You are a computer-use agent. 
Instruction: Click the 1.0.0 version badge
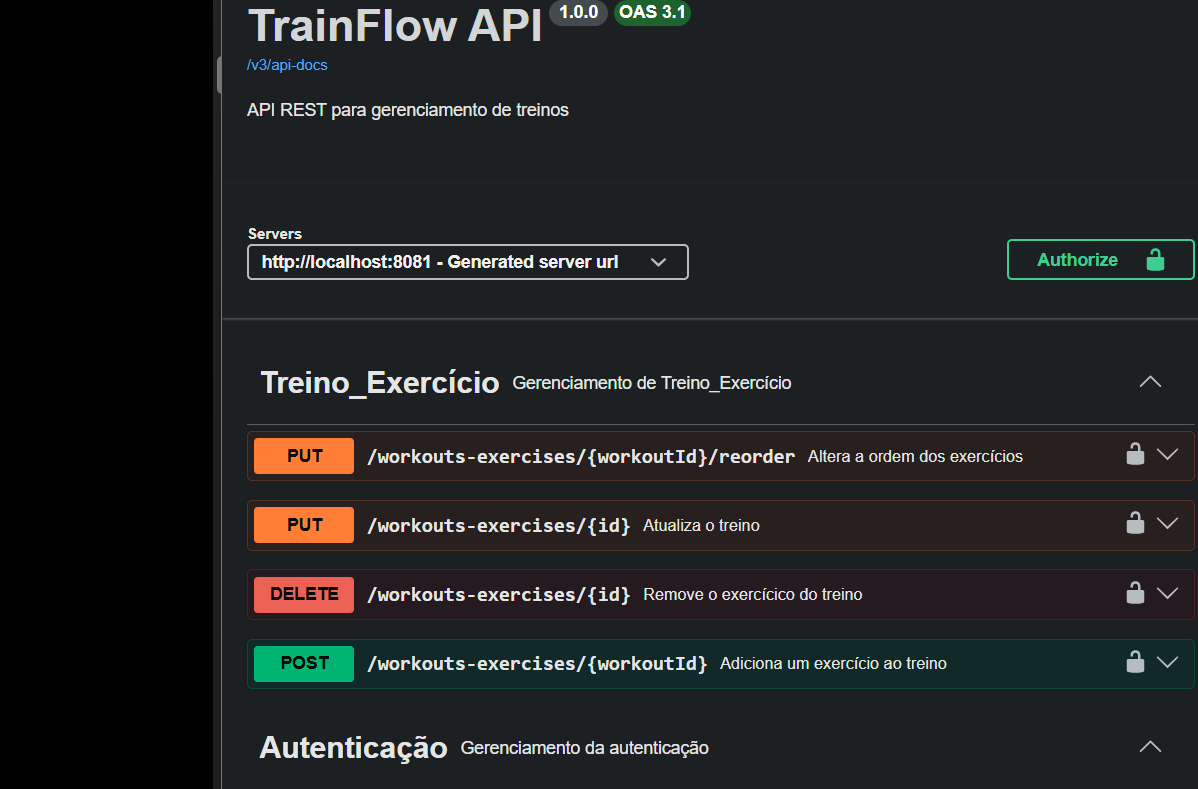(578, 12)
